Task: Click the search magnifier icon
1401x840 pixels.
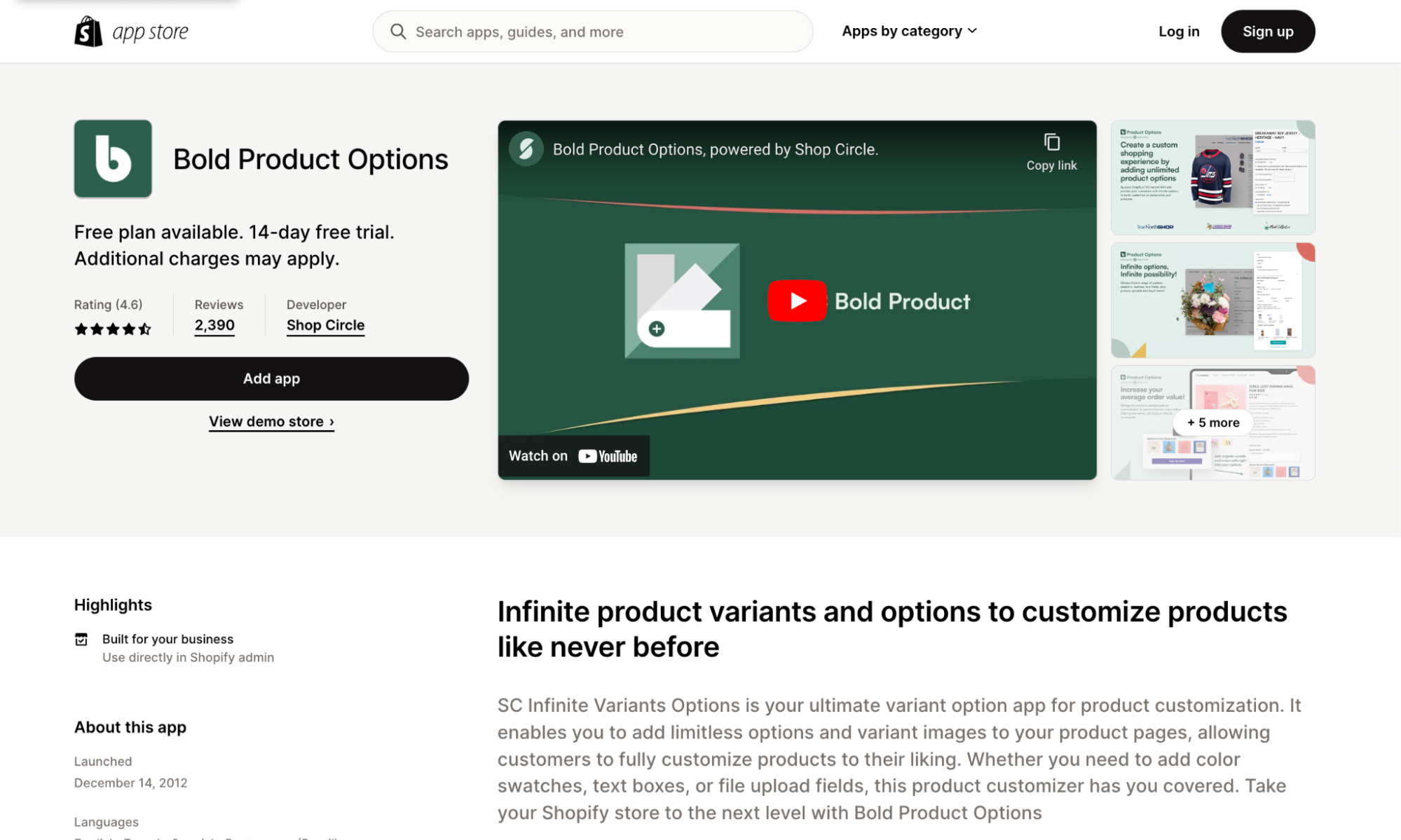Action: (398, 32)
